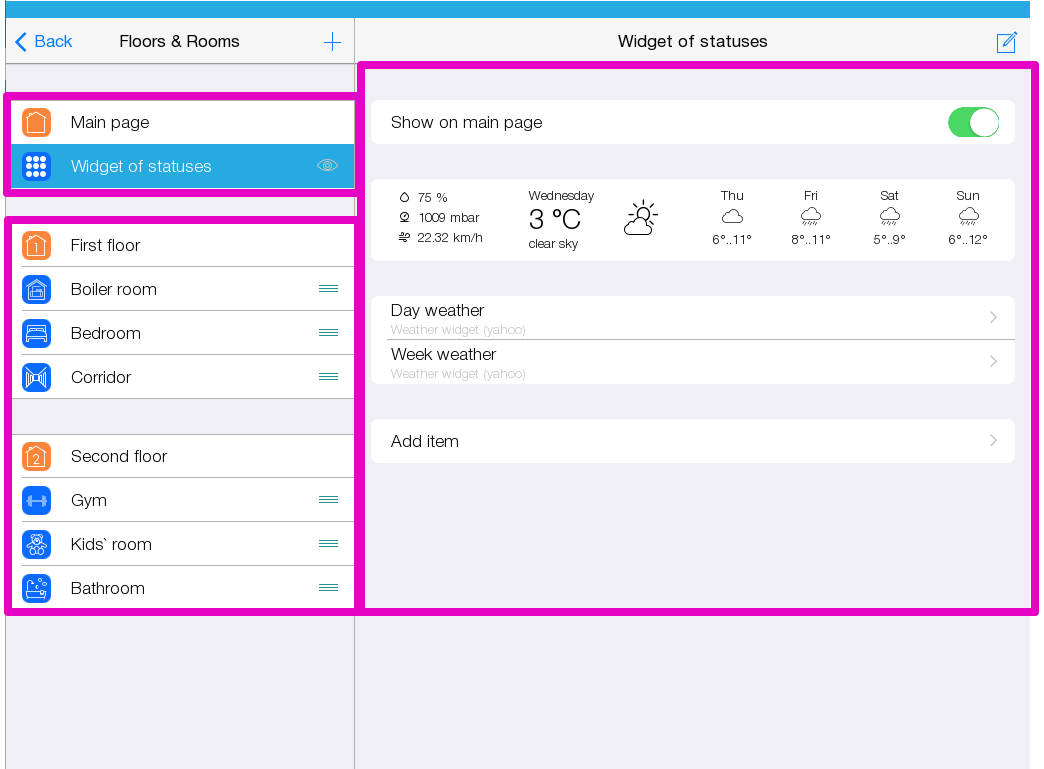Image resolution: width=1044 pixels, height=769 pixels.
Task: Go Back from Floors & Rooms
Action: (x=44, y=42)
